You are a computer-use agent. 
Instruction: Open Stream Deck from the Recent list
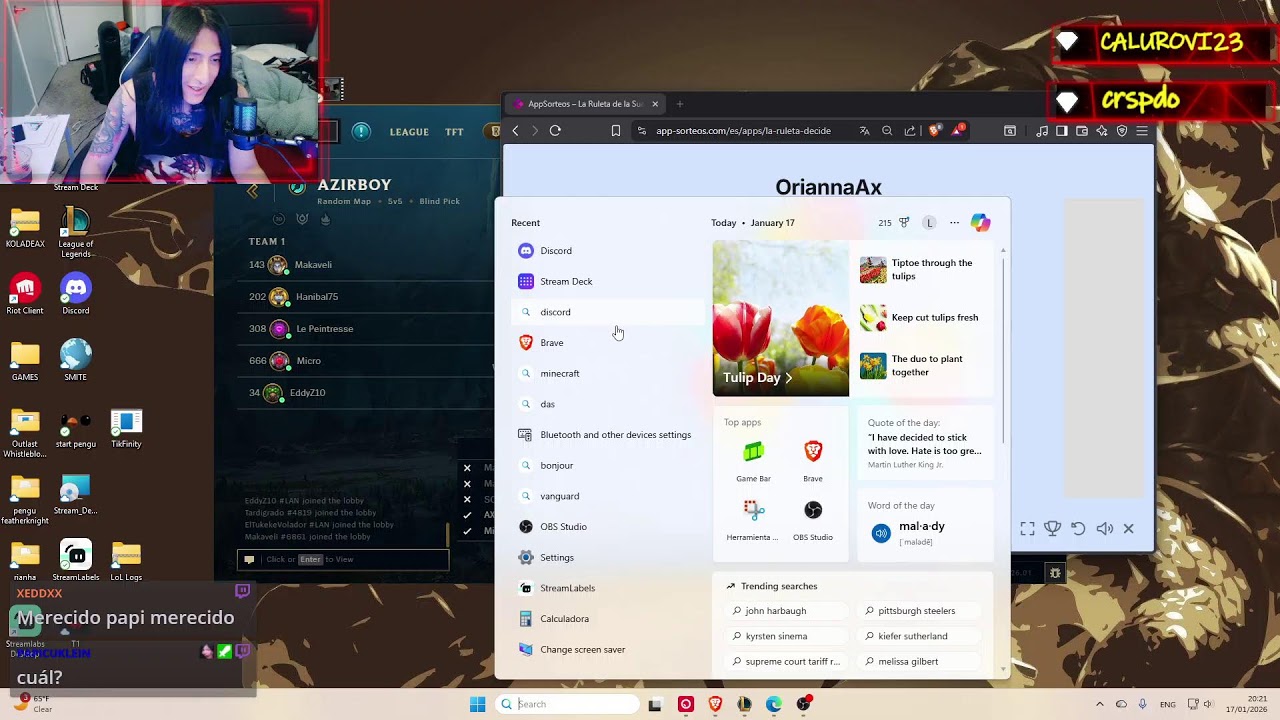coord(607,281)
